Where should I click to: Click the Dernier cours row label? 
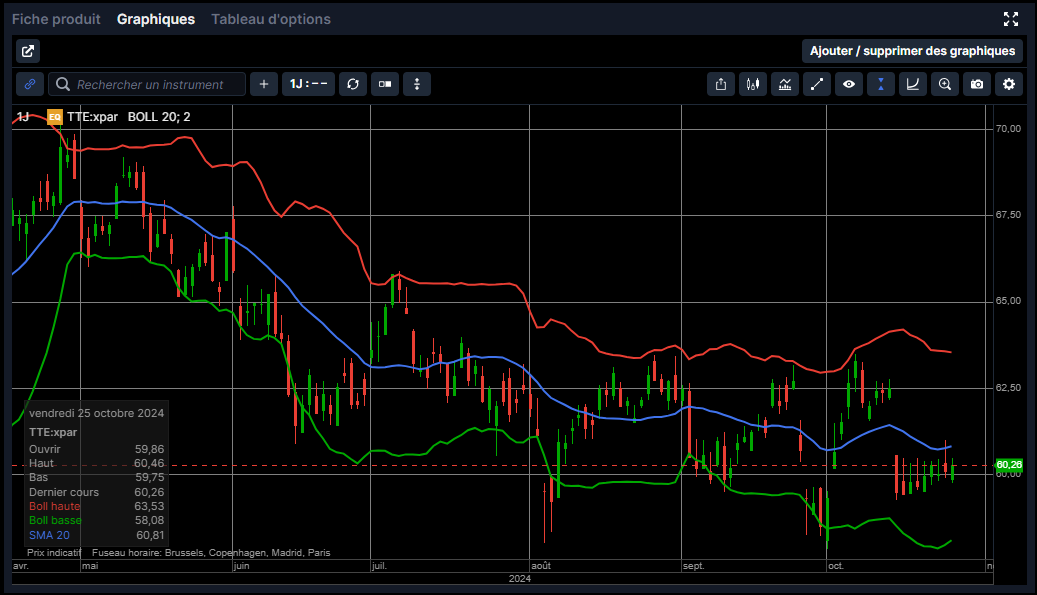click(64, 493)
